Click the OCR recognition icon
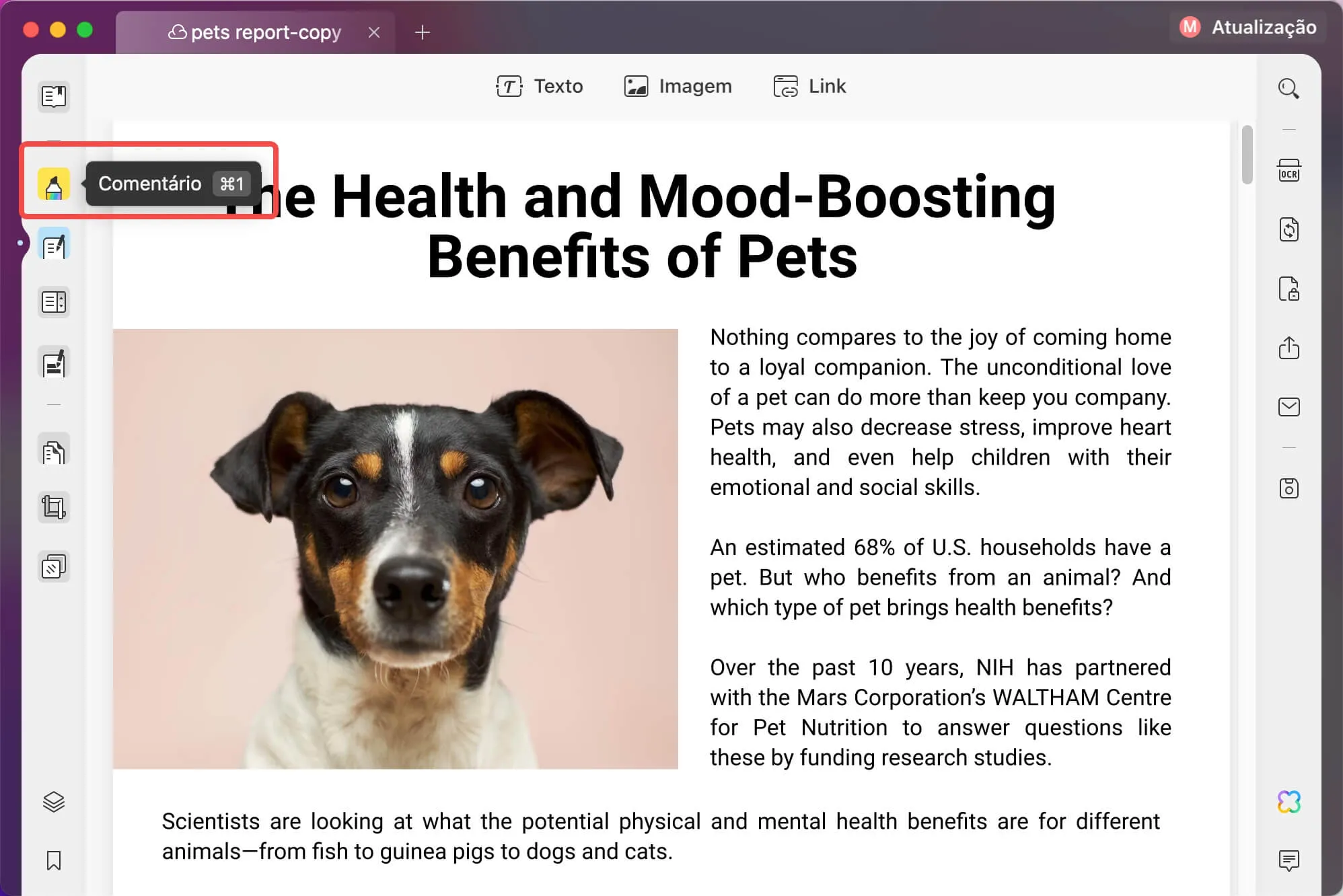The width and height of the screenshot is (1343, 896). pyautogui.click(x=1288, y=172)
